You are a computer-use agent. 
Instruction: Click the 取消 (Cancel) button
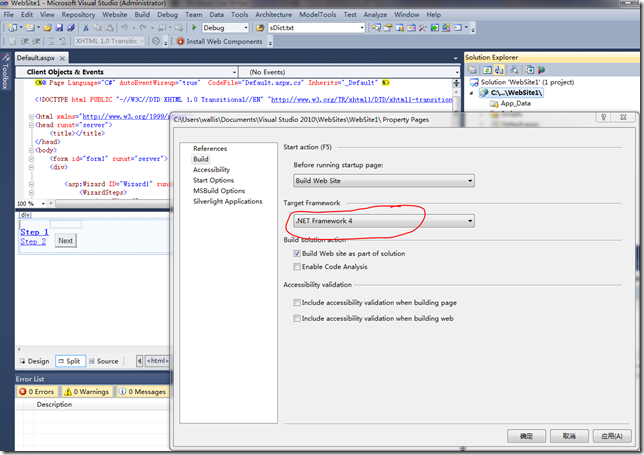point(569,436)
